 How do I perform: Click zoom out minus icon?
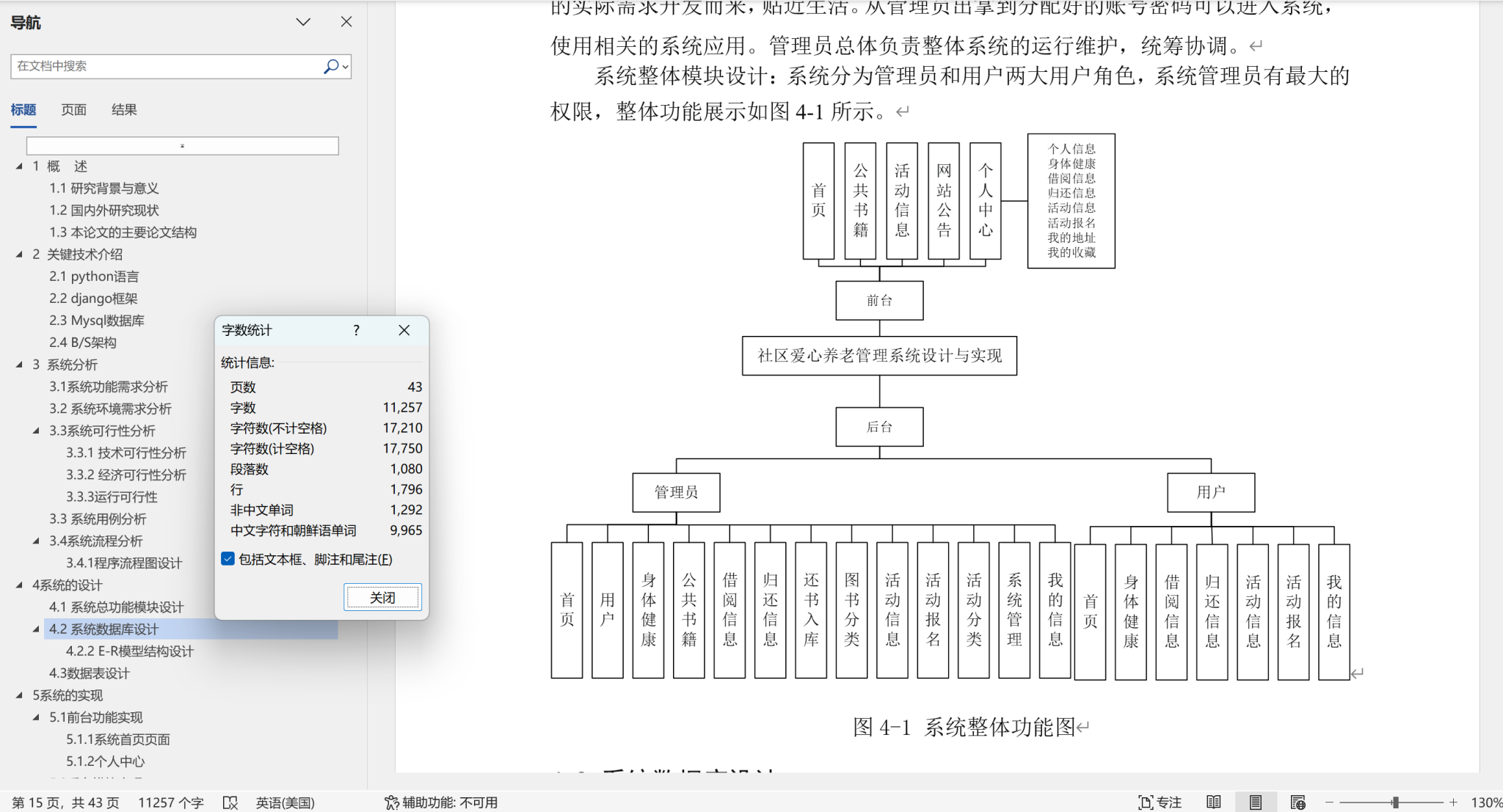tap(1329, 802)
